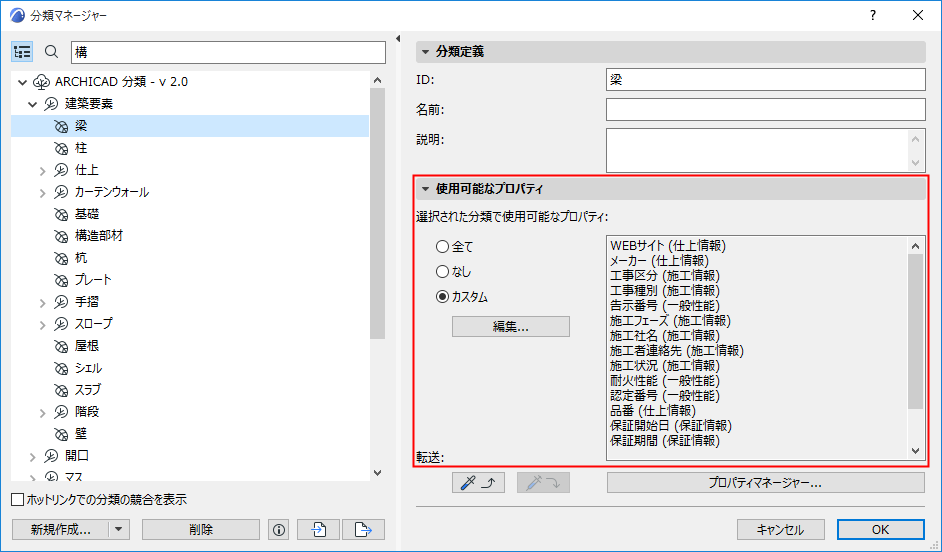Click the 新規作成... button
Screen dimensions: 942x552
coord(61,530)
